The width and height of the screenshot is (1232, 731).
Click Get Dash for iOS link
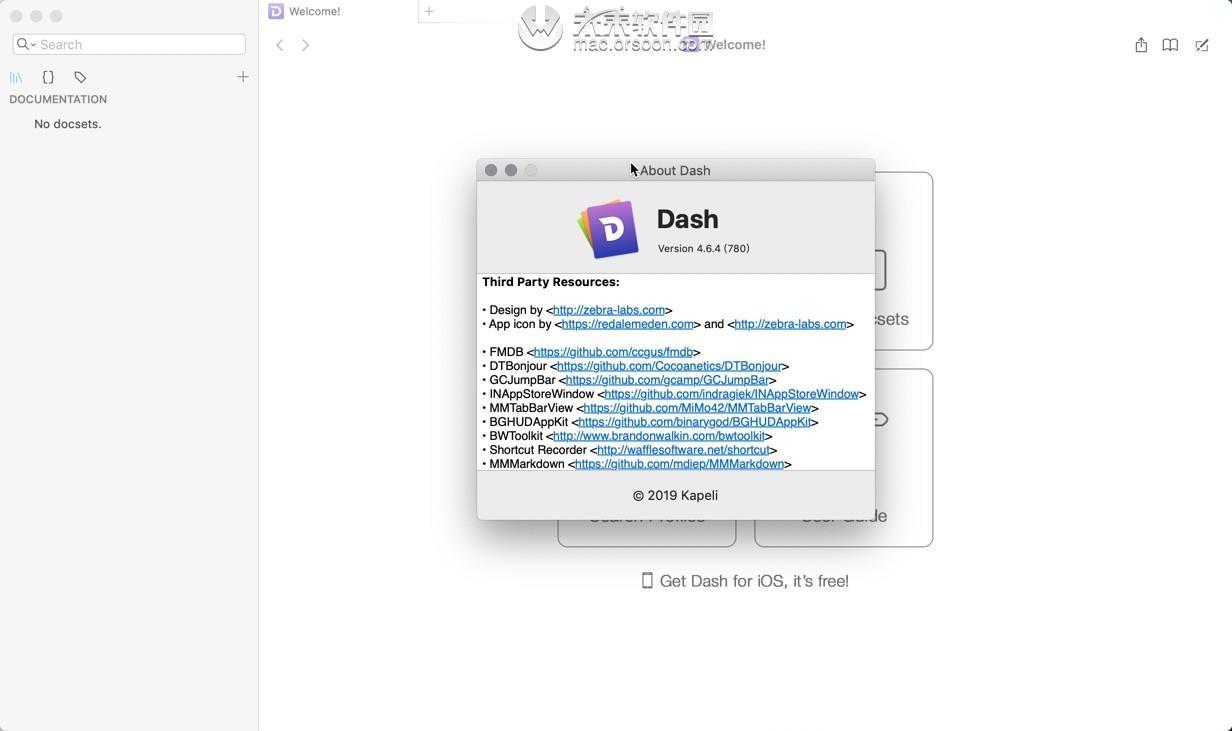coord(754,581)
